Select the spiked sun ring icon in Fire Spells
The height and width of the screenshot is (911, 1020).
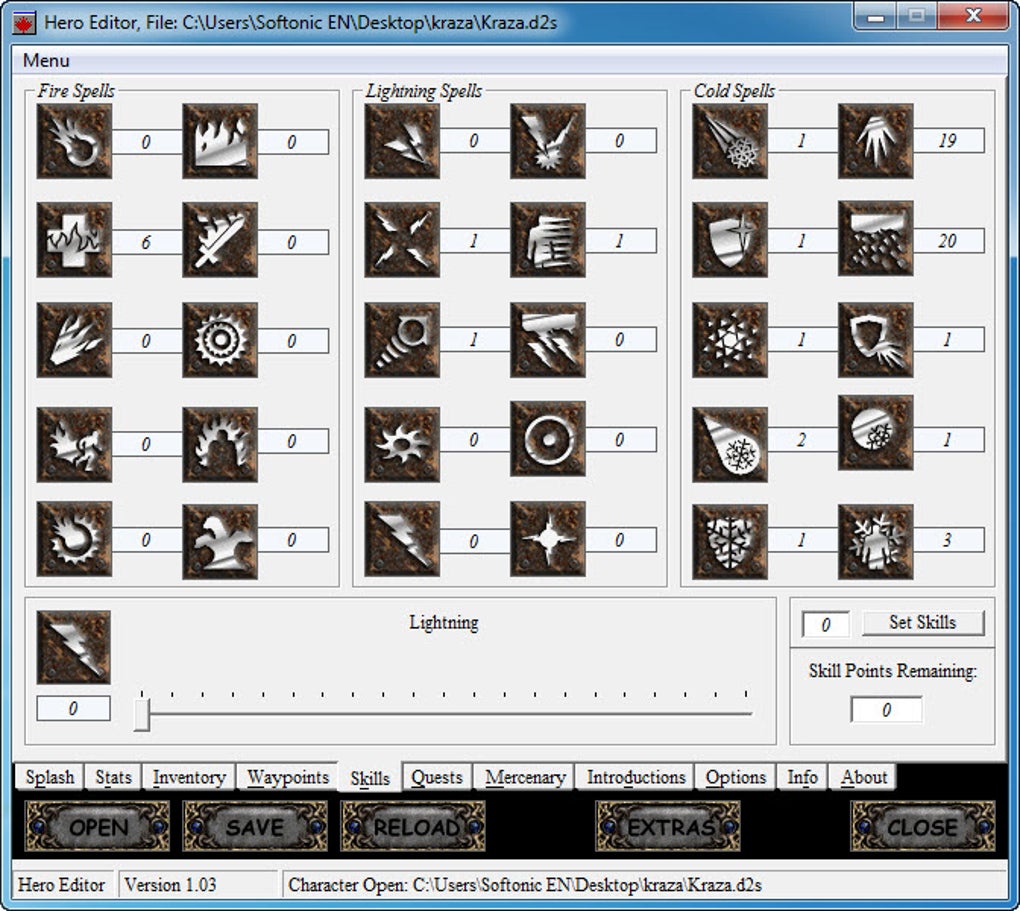pos(220,340)
